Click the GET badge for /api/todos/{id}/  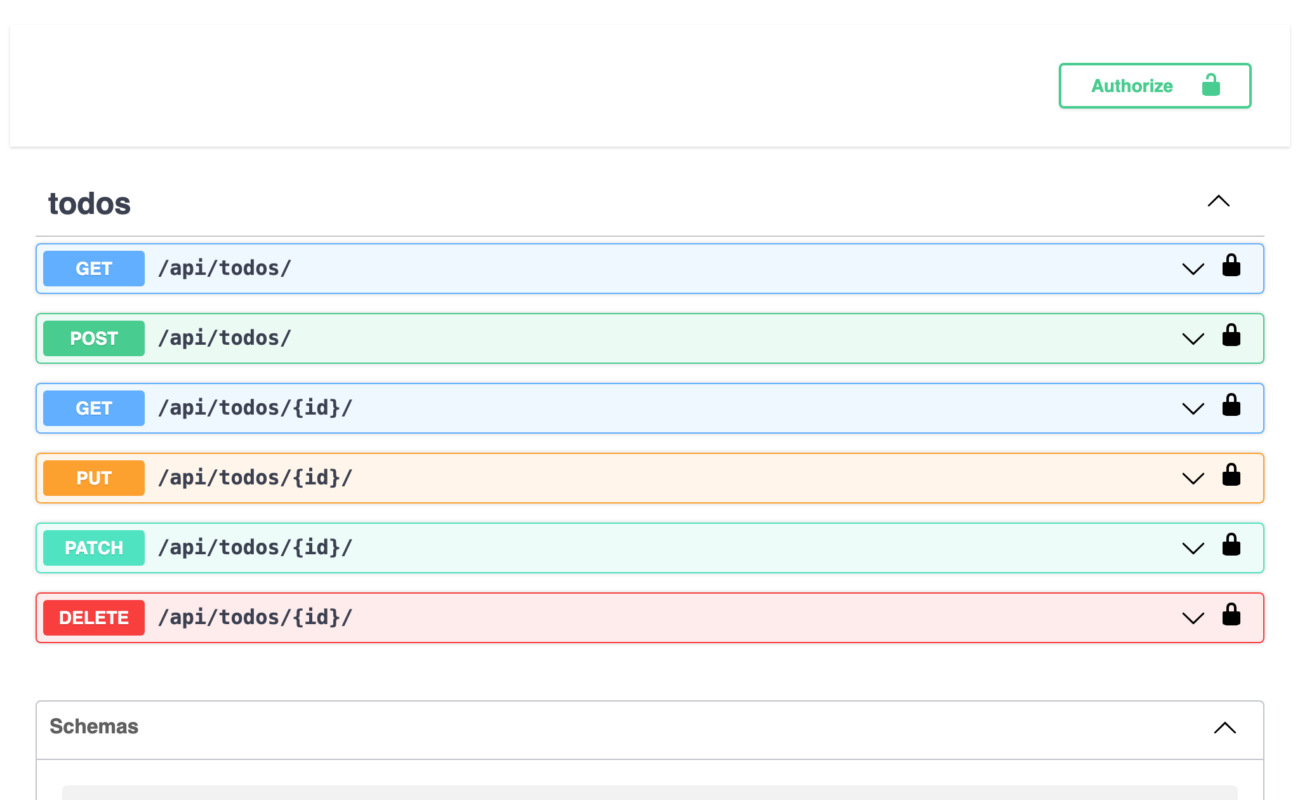tap(94, 409)
